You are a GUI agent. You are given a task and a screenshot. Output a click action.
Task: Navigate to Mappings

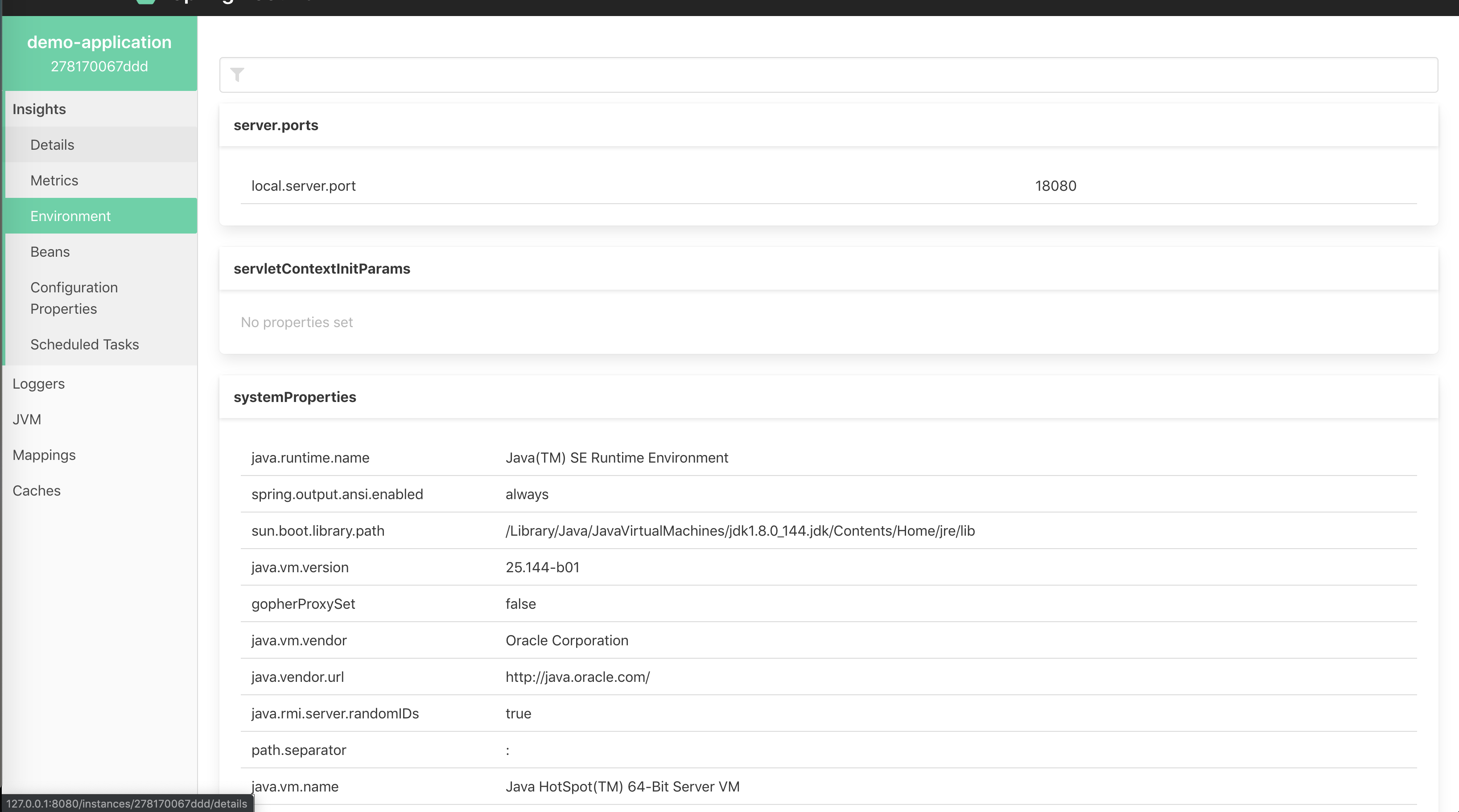44,455
